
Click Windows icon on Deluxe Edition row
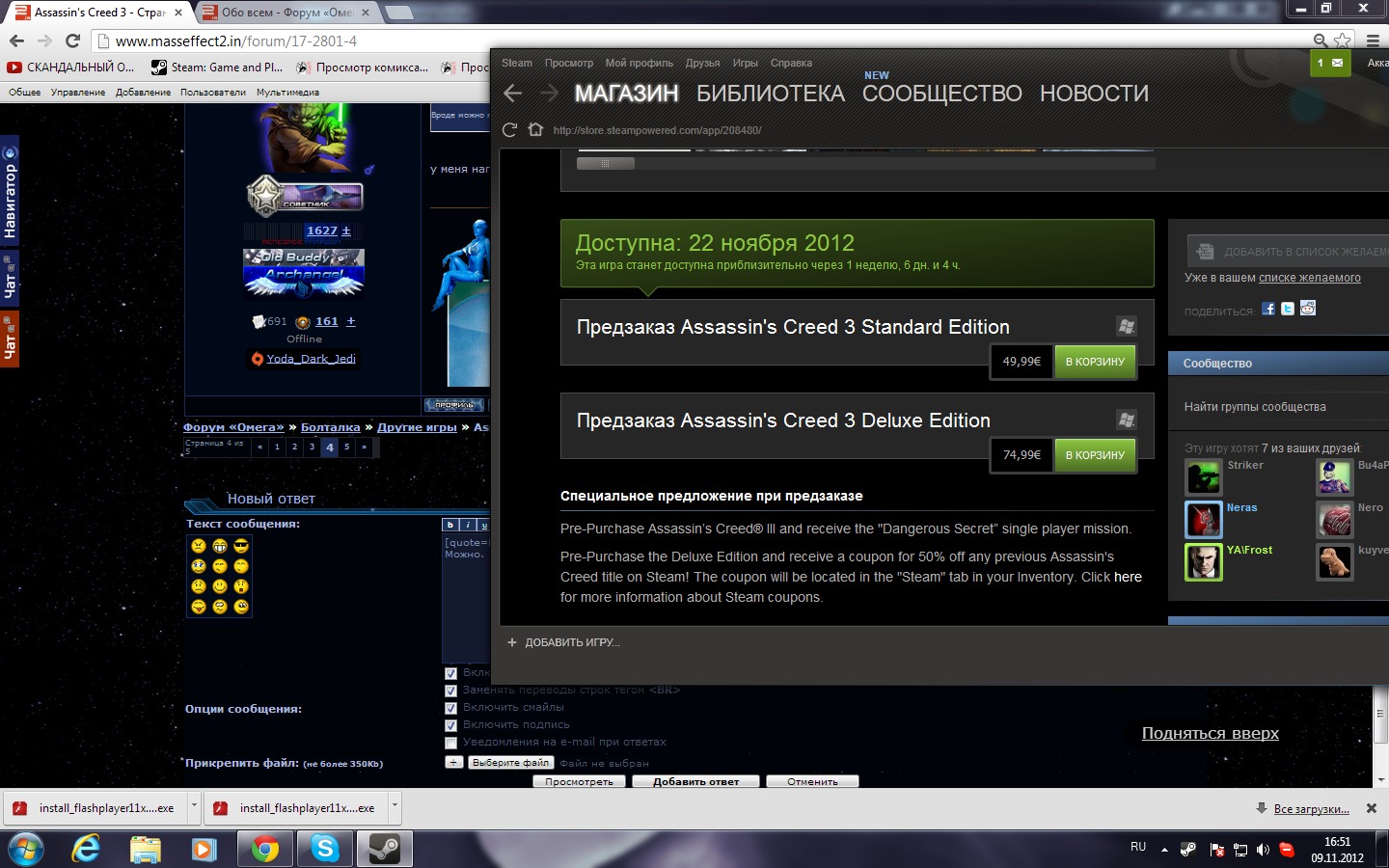pyautogui.click(x=1126, y=420)
